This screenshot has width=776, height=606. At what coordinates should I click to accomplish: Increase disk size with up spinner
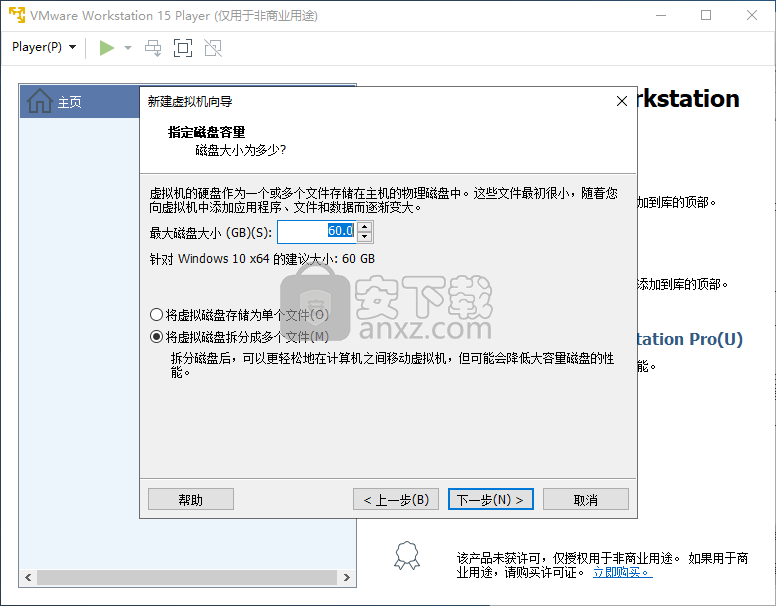click(365, 226)
